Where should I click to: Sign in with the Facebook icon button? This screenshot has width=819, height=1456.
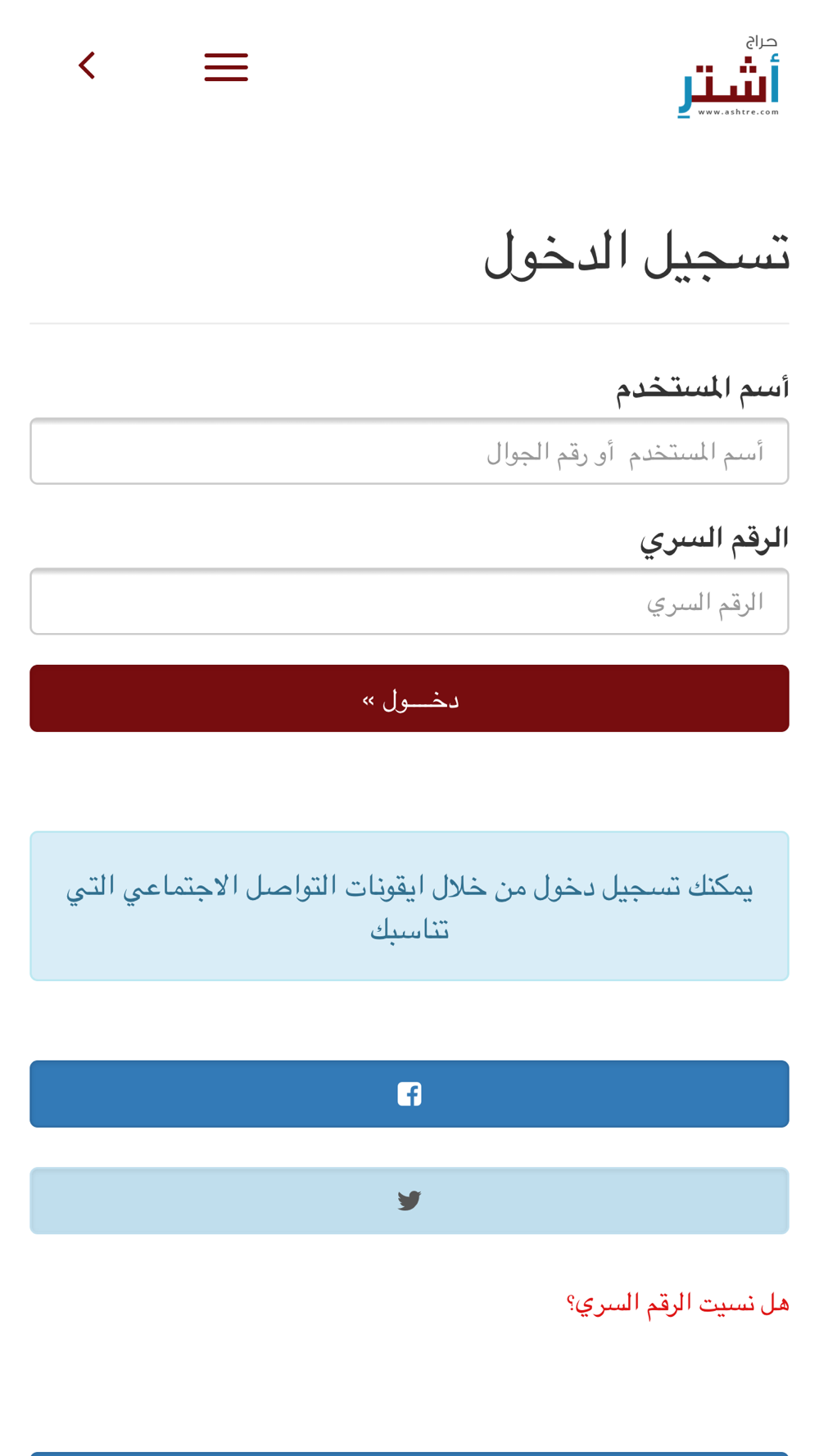409,1094
